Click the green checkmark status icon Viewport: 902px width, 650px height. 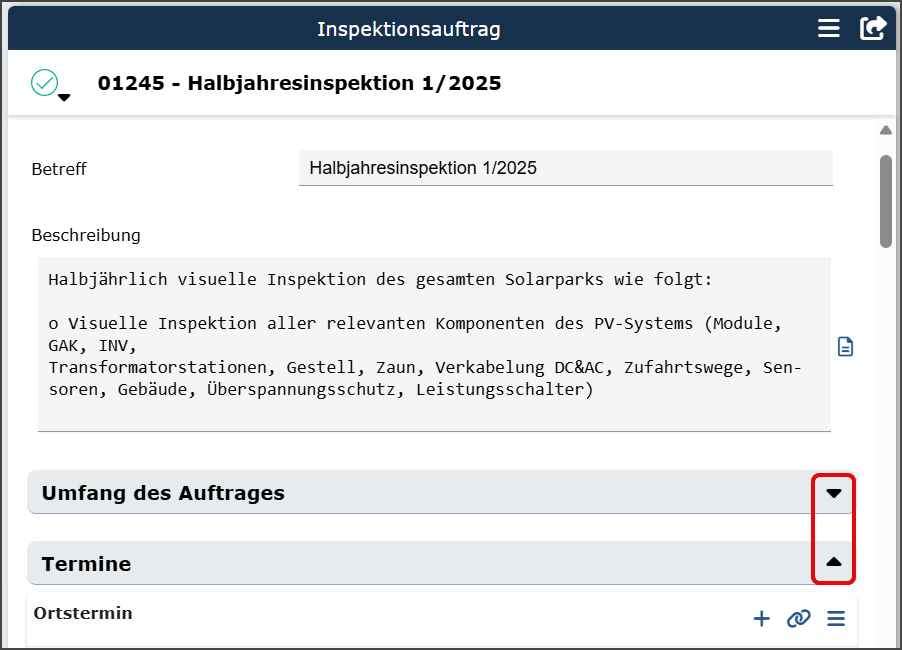(44, 82)
